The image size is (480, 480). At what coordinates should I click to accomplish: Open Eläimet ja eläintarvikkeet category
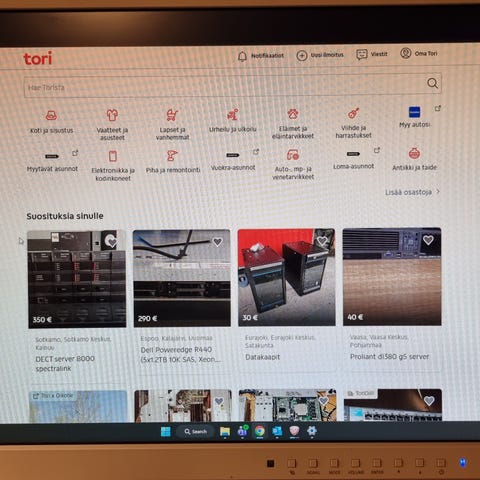click(293, 123)
